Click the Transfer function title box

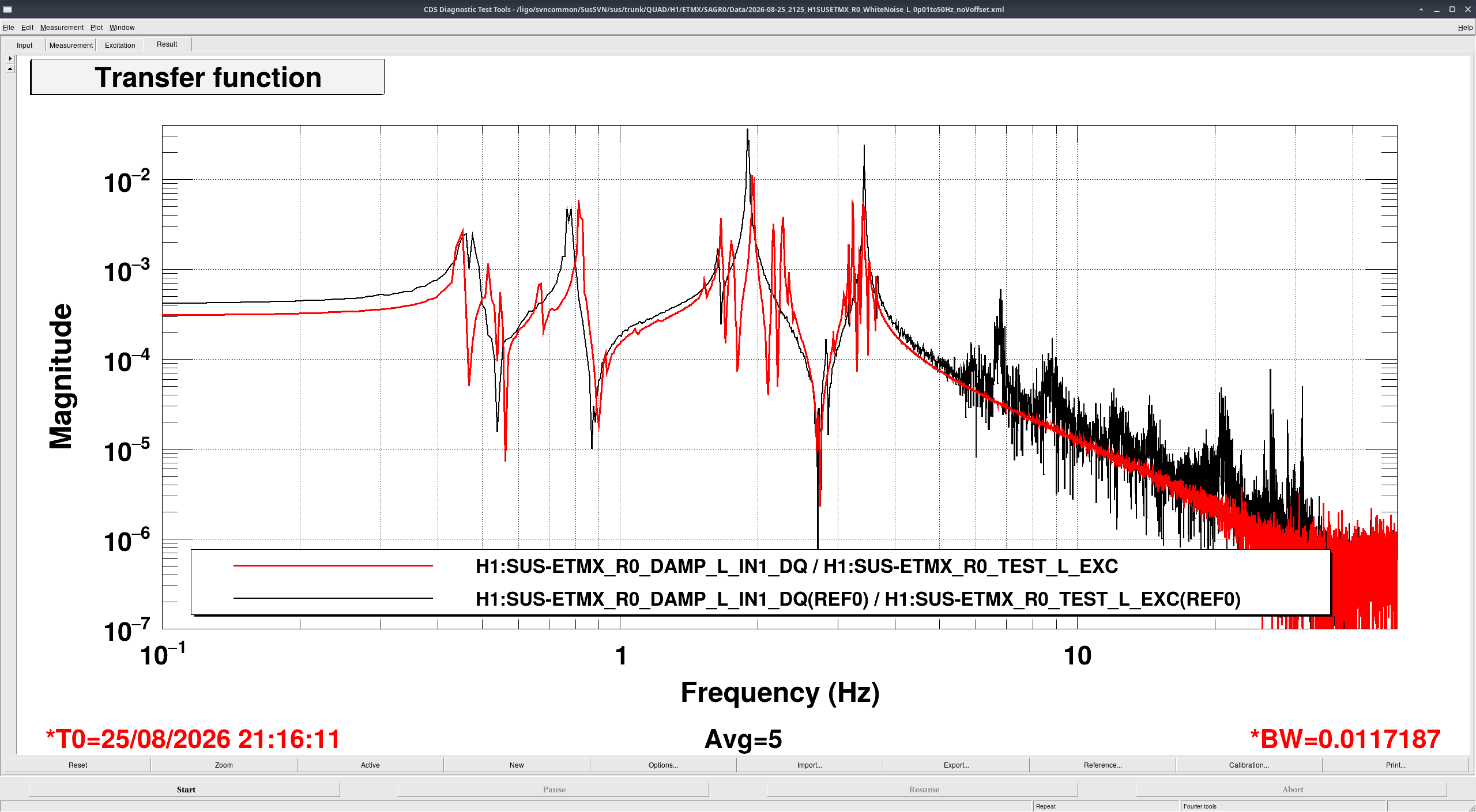point(207,77)
